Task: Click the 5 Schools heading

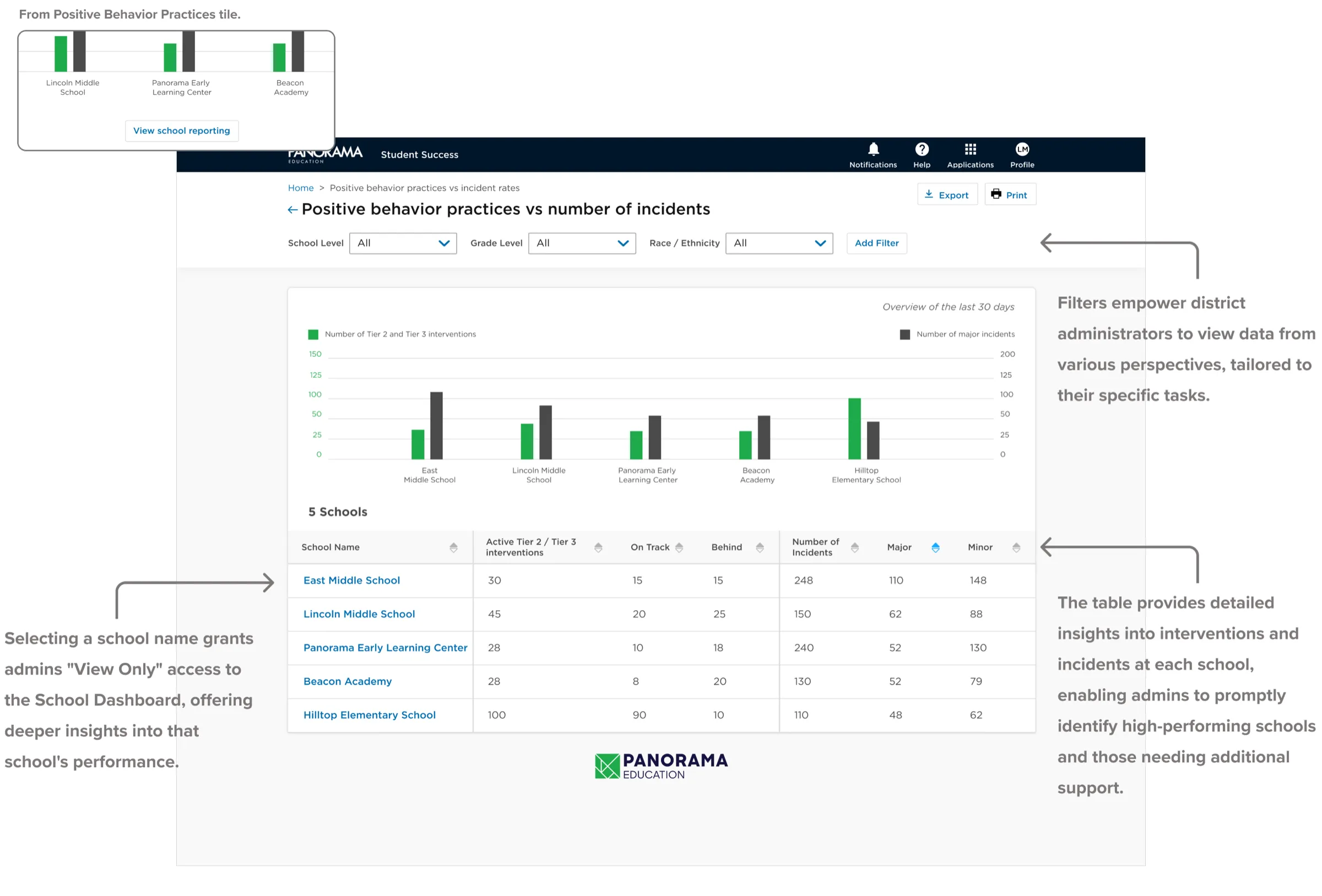Action: [337, 512]
